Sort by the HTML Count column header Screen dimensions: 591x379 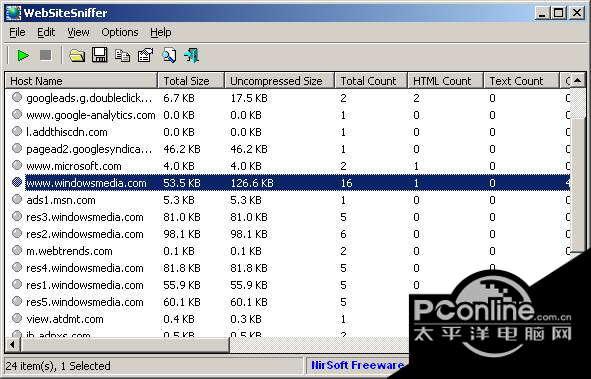(x=445, y=81)
